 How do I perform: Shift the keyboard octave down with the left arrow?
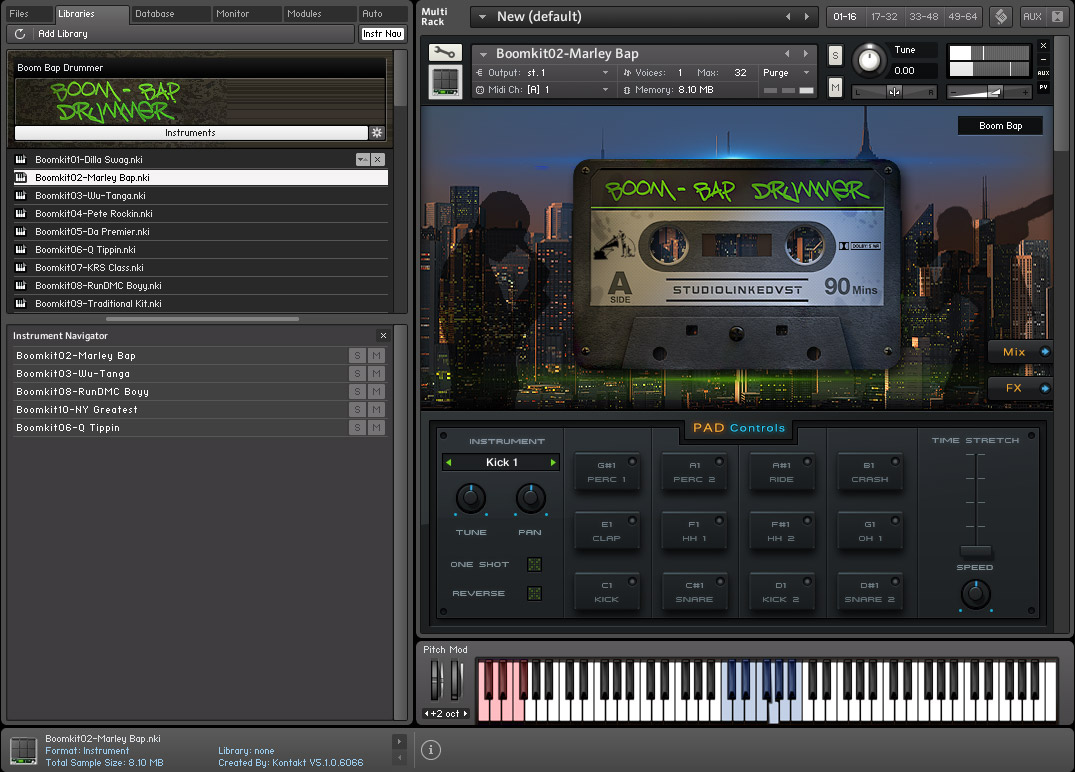[426, 714]
